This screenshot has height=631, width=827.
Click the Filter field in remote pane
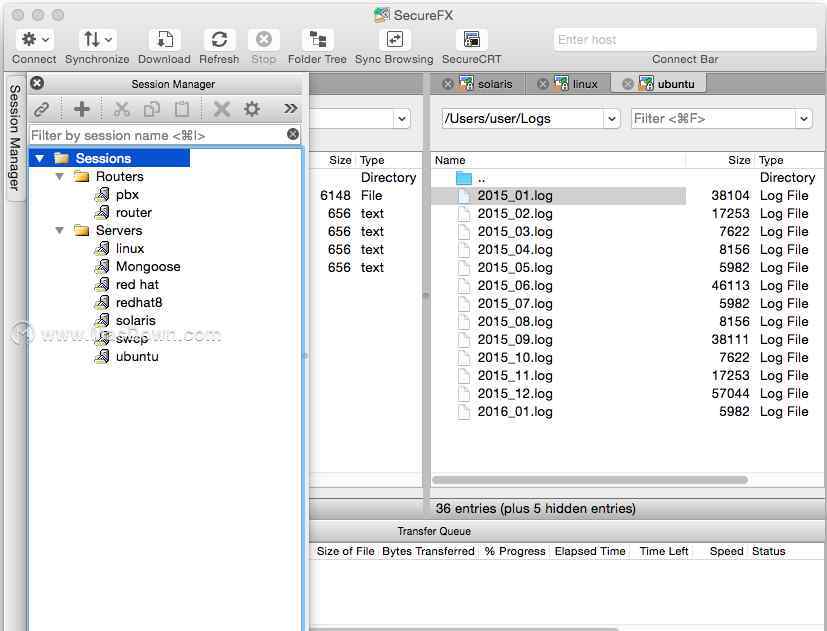pyautogui.click(x=713, y=119)
